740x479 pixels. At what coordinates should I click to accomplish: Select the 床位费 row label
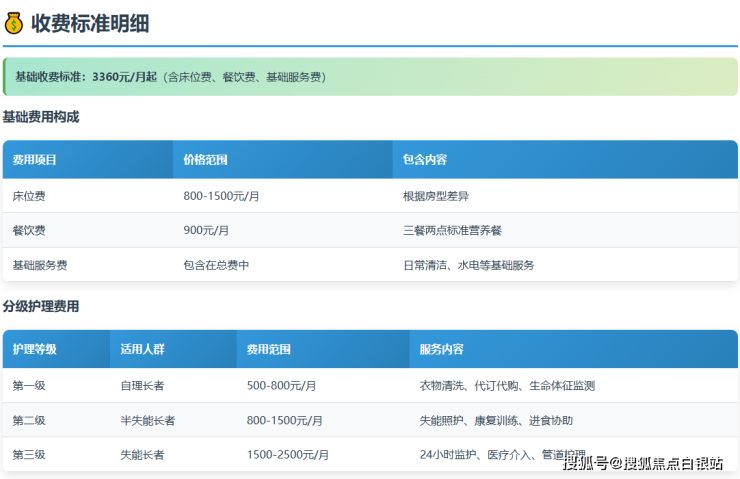tap(29, 196)
